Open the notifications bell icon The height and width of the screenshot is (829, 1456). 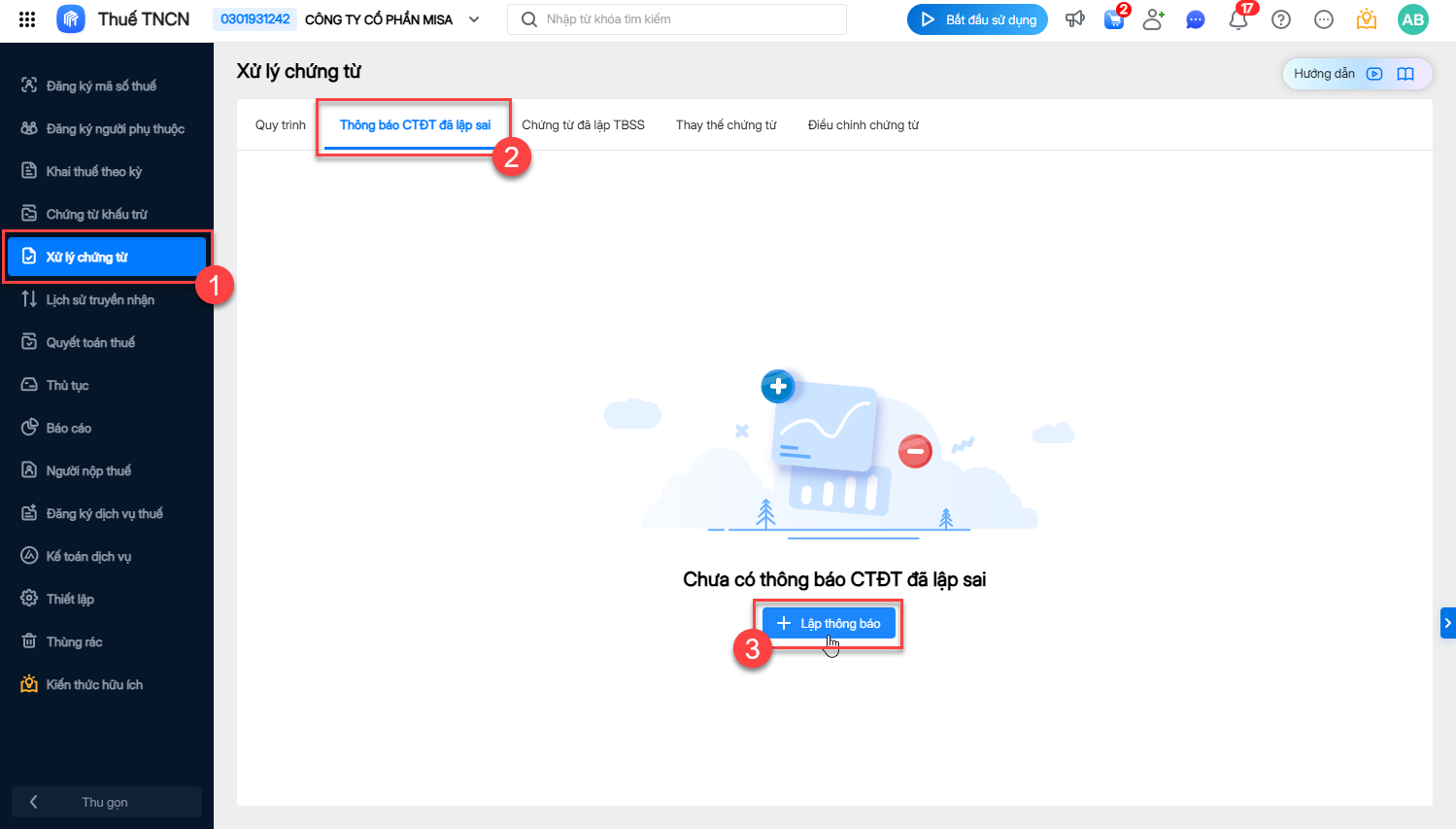(x=1238, y=19)
